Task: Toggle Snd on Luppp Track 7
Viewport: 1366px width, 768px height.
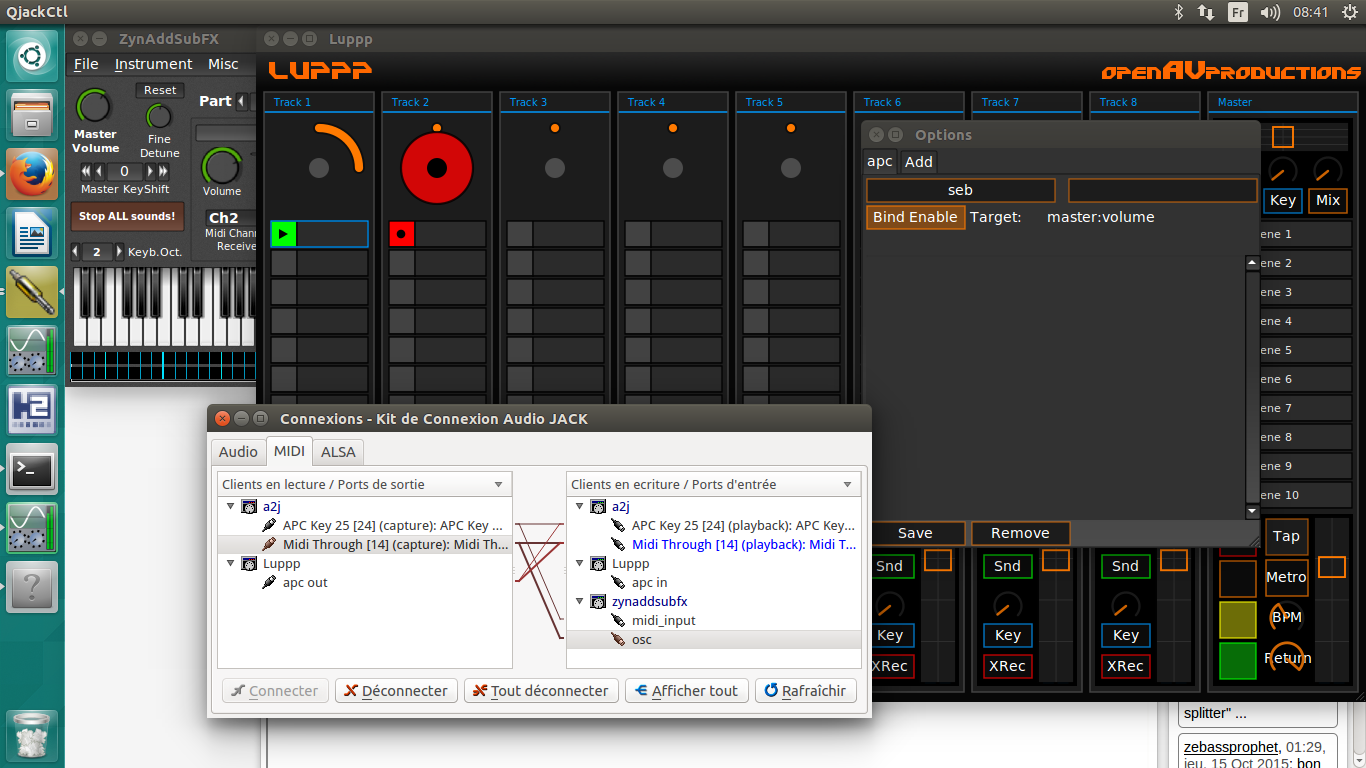Action: pyautogui.click(x=1007, y=566)
